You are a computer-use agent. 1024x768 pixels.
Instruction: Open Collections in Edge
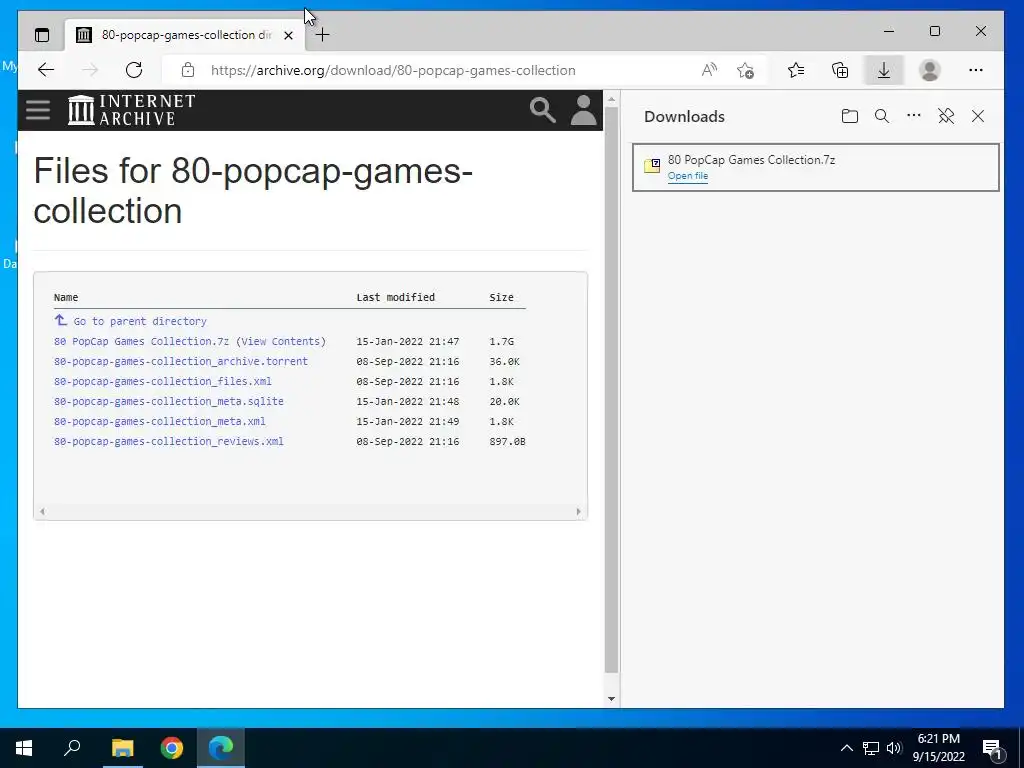[x=840, y=70]
